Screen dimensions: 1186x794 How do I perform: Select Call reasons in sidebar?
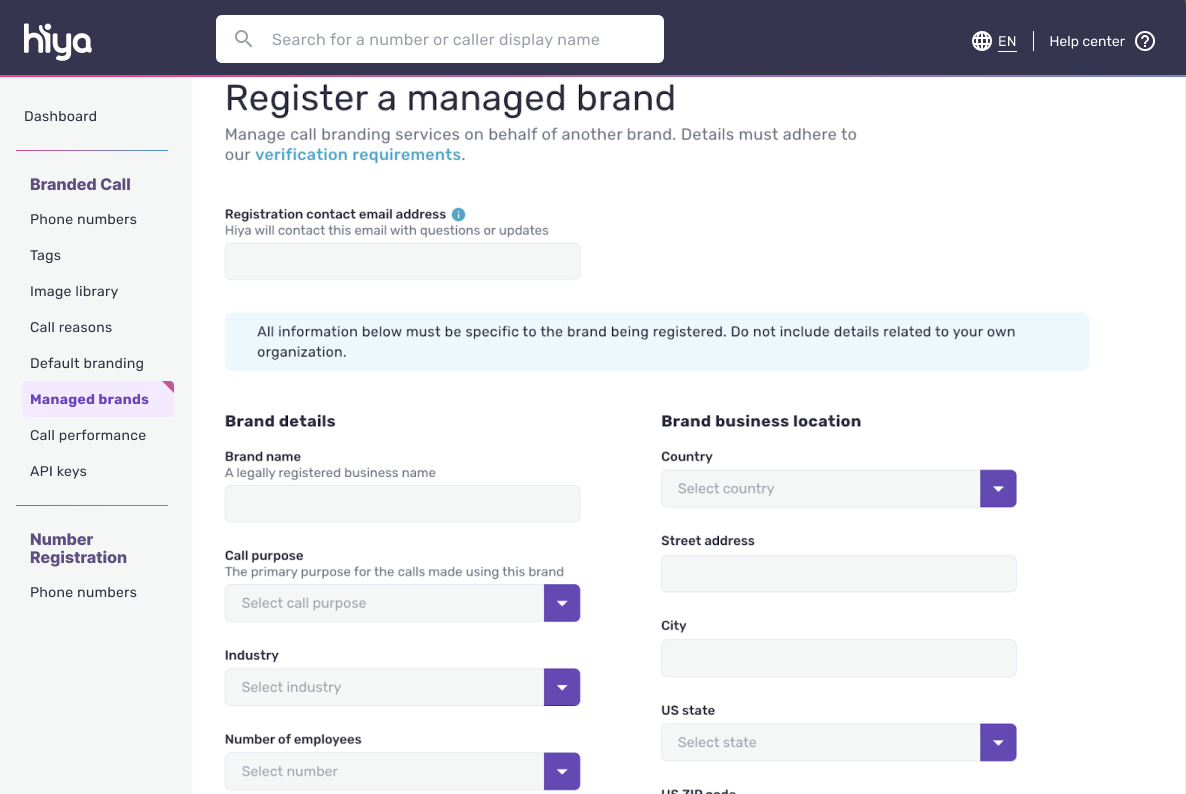pos(71,327)
